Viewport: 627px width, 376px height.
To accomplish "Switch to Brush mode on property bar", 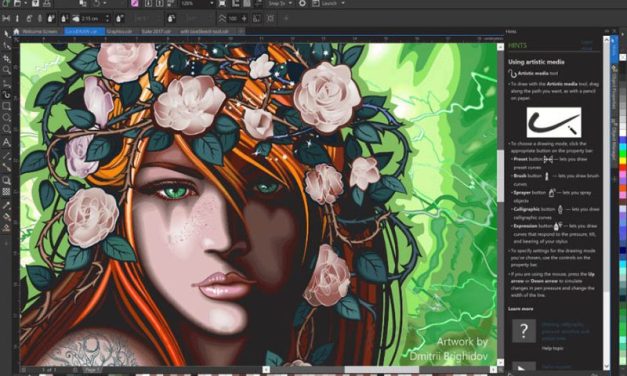I will [17, 18].
